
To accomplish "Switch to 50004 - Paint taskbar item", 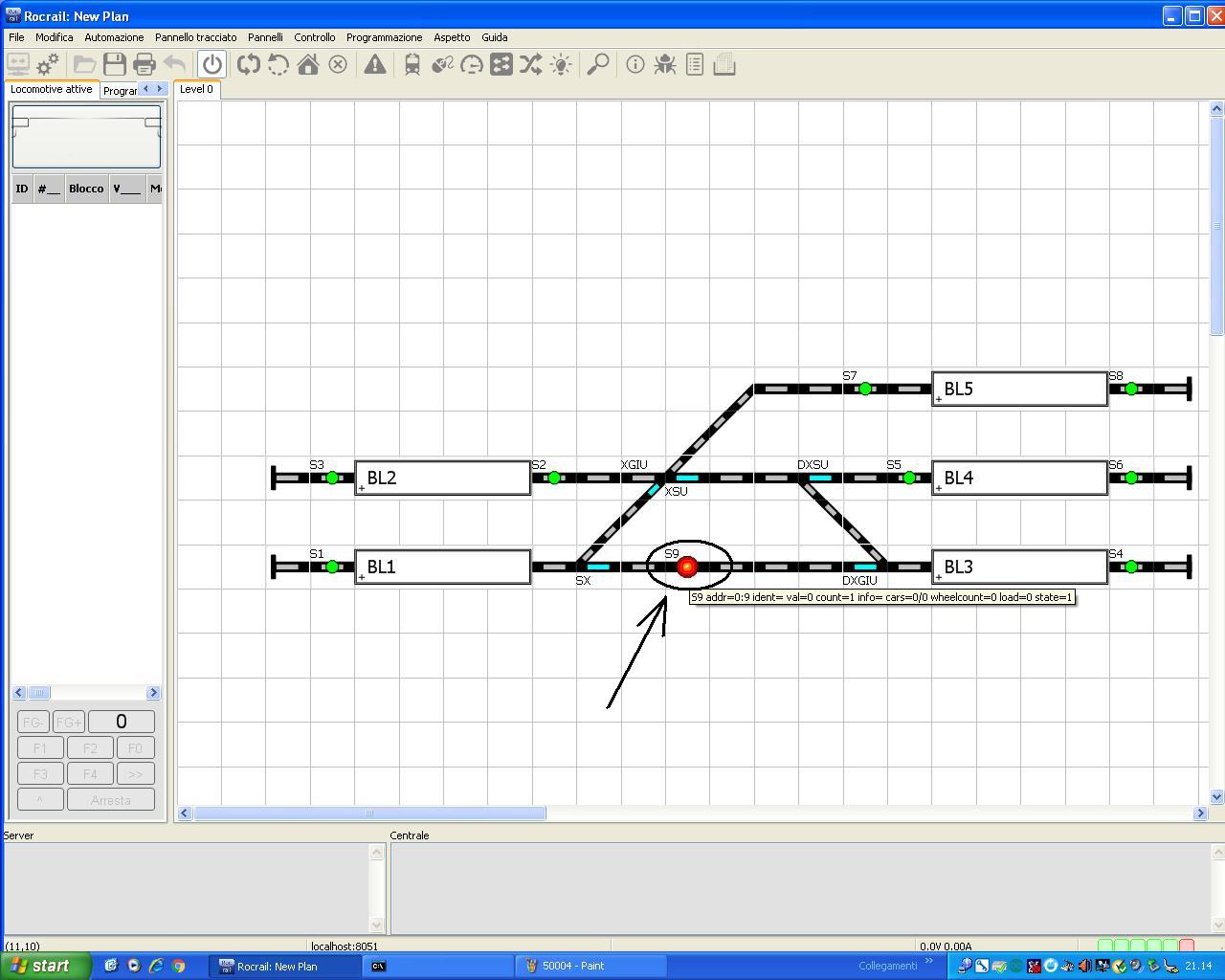I will tap(590, 966).
